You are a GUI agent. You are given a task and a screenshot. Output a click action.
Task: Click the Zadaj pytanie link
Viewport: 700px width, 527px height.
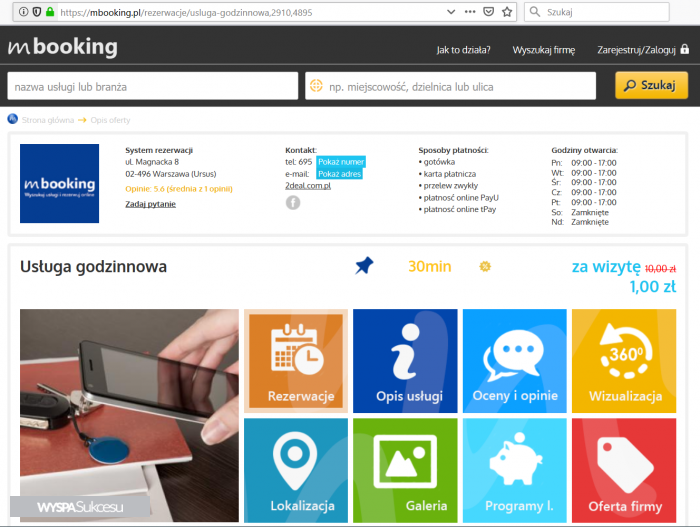150,204
